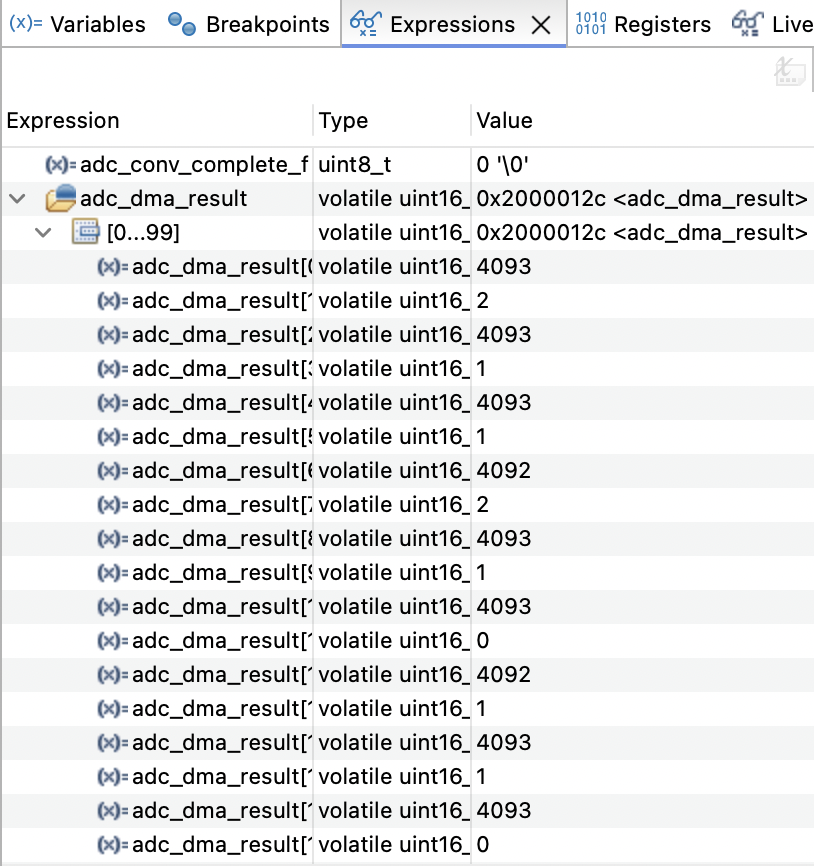Click the Breakpoints tab icon
Screen dimensions: 814x866
(181, 24)
